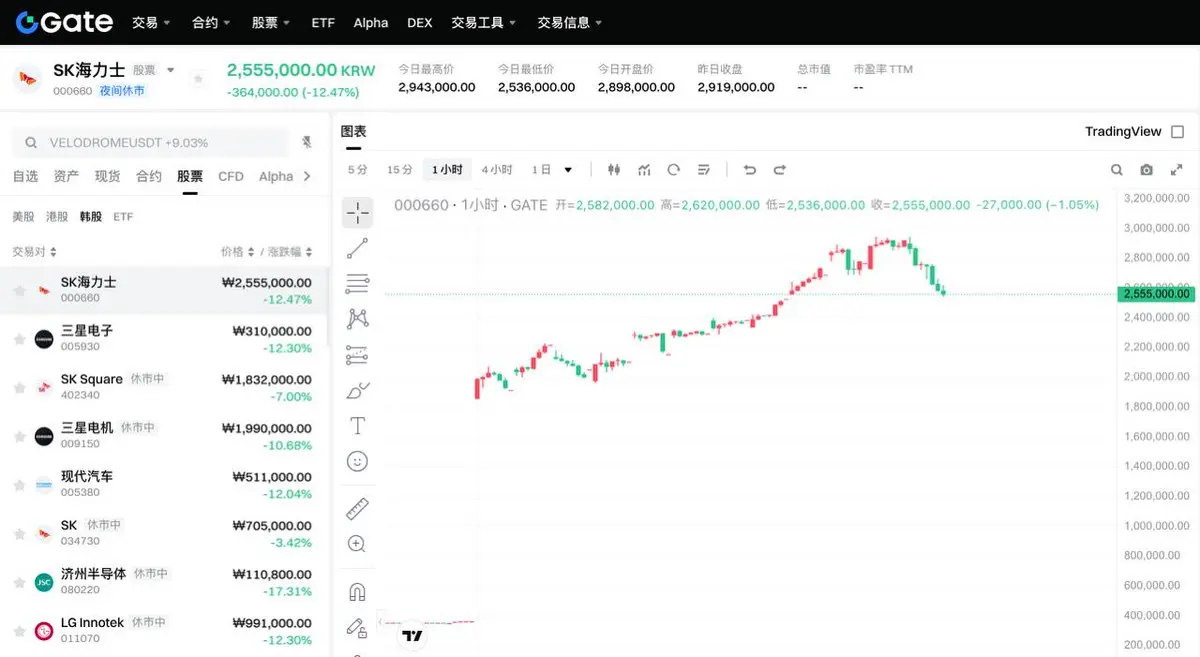Select the crosshair cursor tool
Screen dimensions: 1200x657
tap(357, 212)
